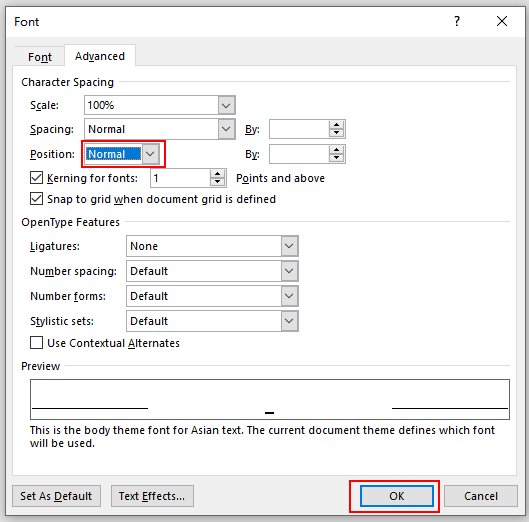This screenshot has width=529, height=522.
Task: Click the OpenType Features section heading
Action: (x=71, y=222)
